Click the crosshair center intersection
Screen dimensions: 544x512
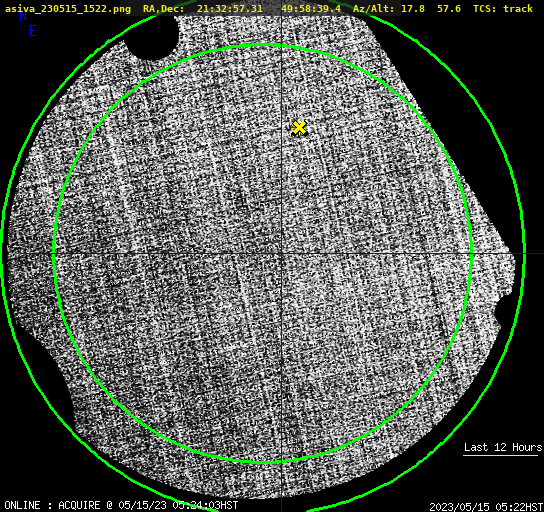pyautogui.click(x=281, y=254)
